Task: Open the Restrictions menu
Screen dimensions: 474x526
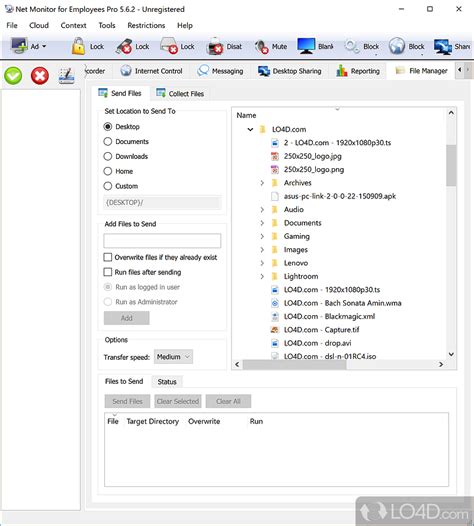Action: (146, 25)
